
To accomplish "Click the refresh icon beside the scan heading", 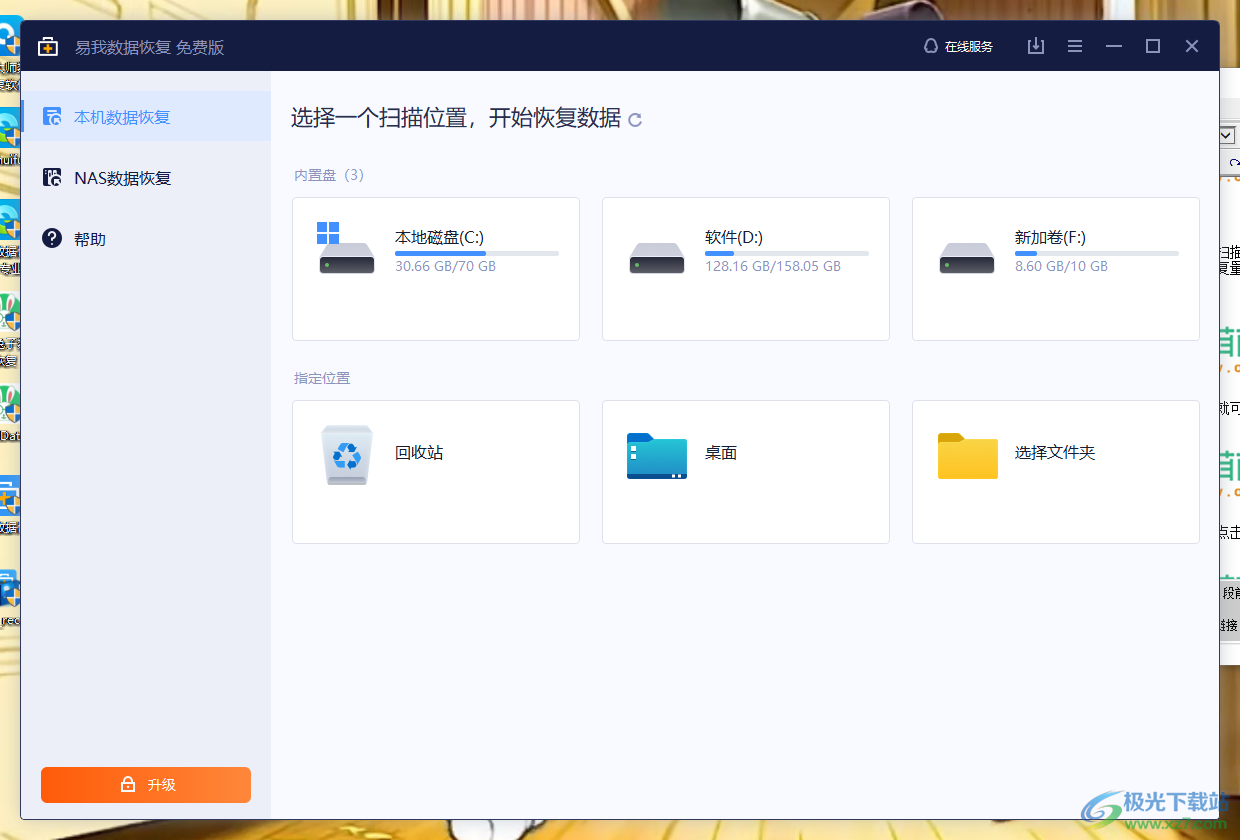I will click(635, 120).
